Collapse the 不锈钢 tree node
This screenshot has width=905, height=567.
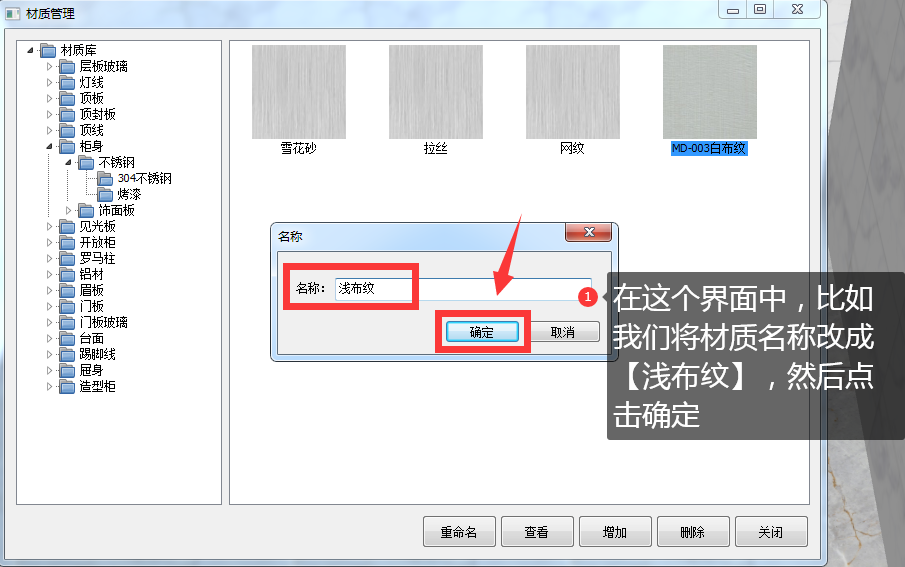coord(69,163)
